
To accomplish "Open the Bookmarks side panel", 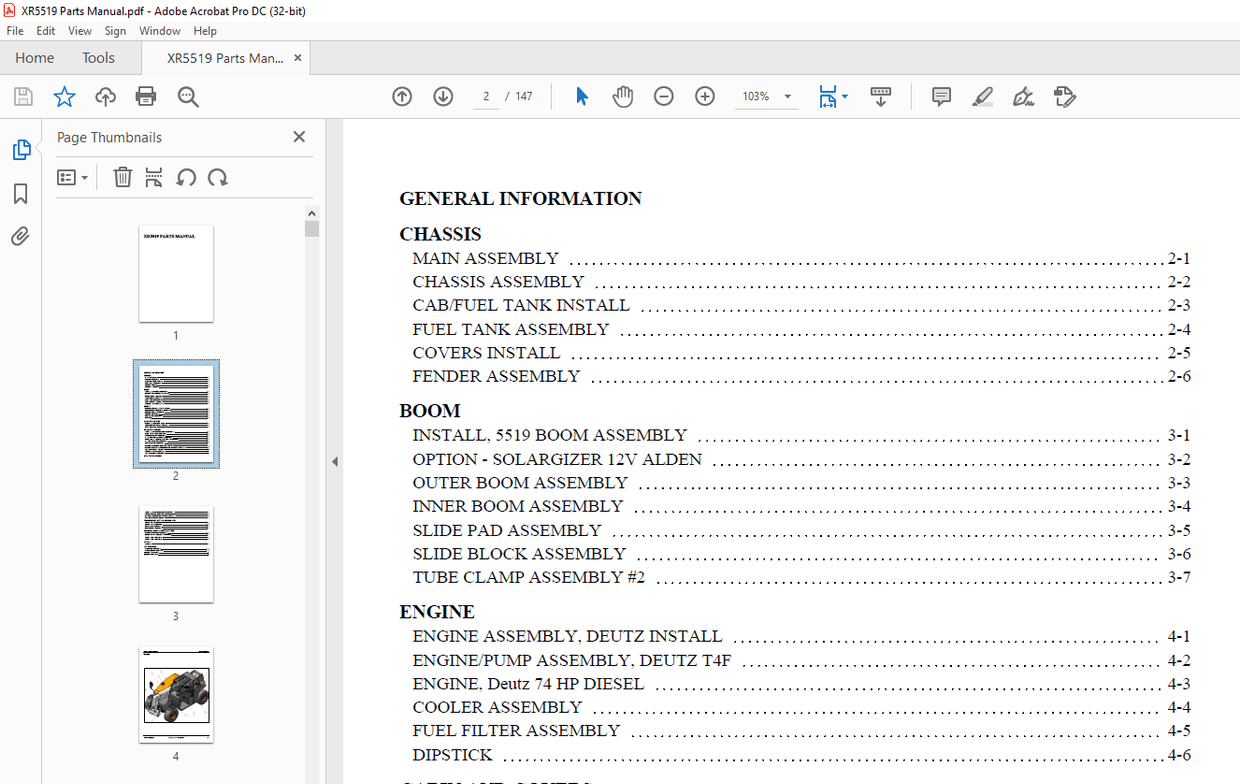I will pos(21,194).
